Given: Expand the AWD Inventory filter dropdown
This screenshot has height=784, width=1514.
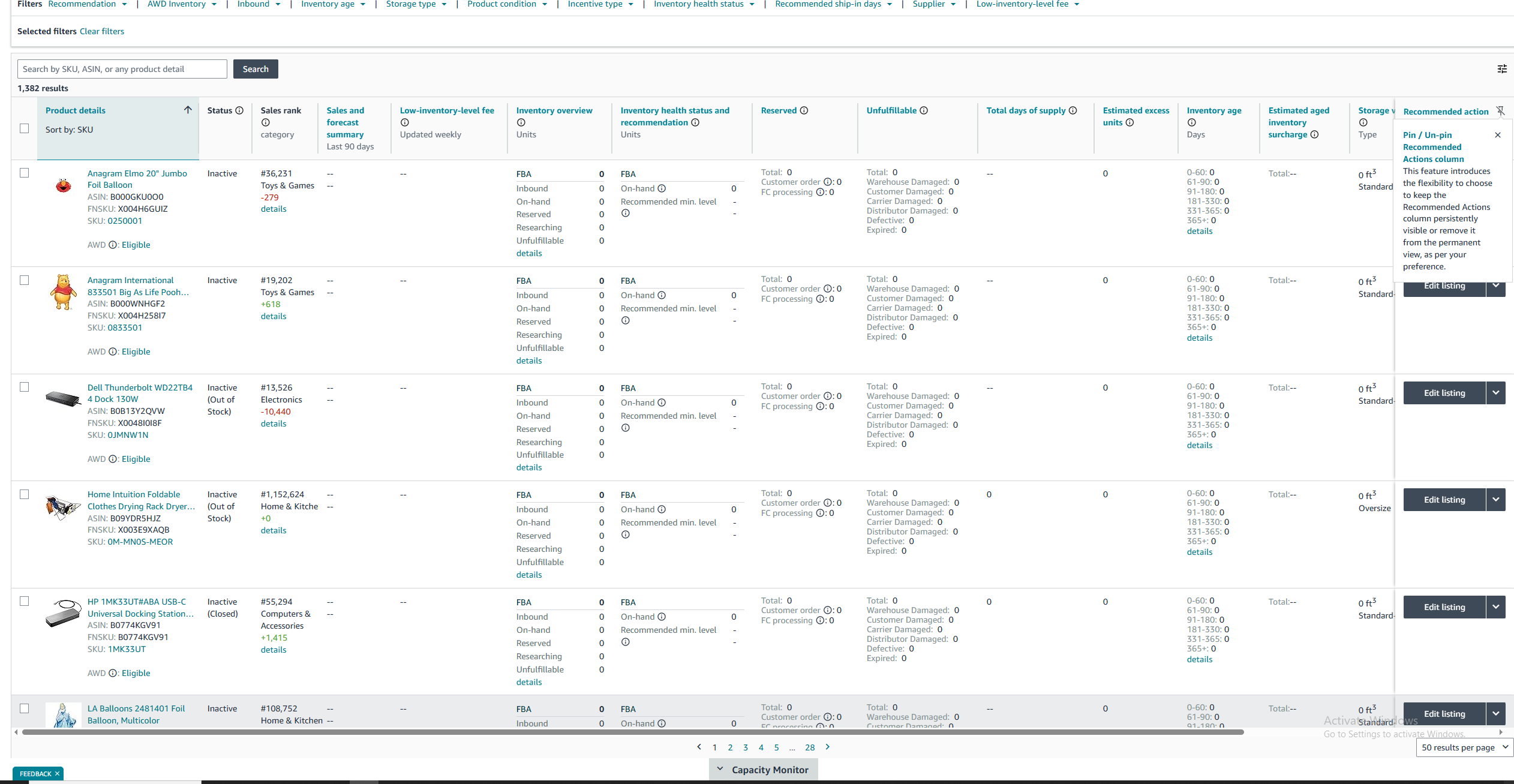Looking at the screenshot, I should pyautogui.click(x=182, y=4).
